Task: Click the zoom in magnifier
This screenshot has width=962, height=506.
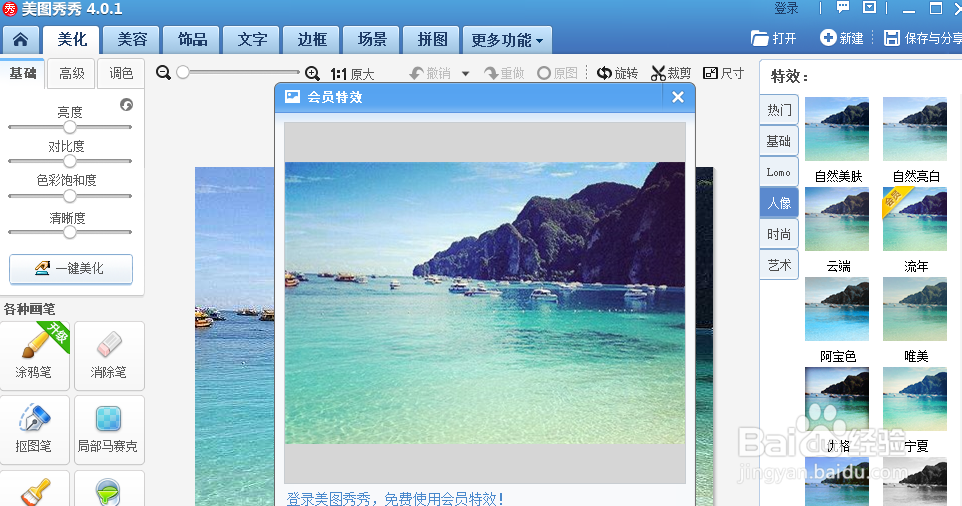Action: [312, 74]
